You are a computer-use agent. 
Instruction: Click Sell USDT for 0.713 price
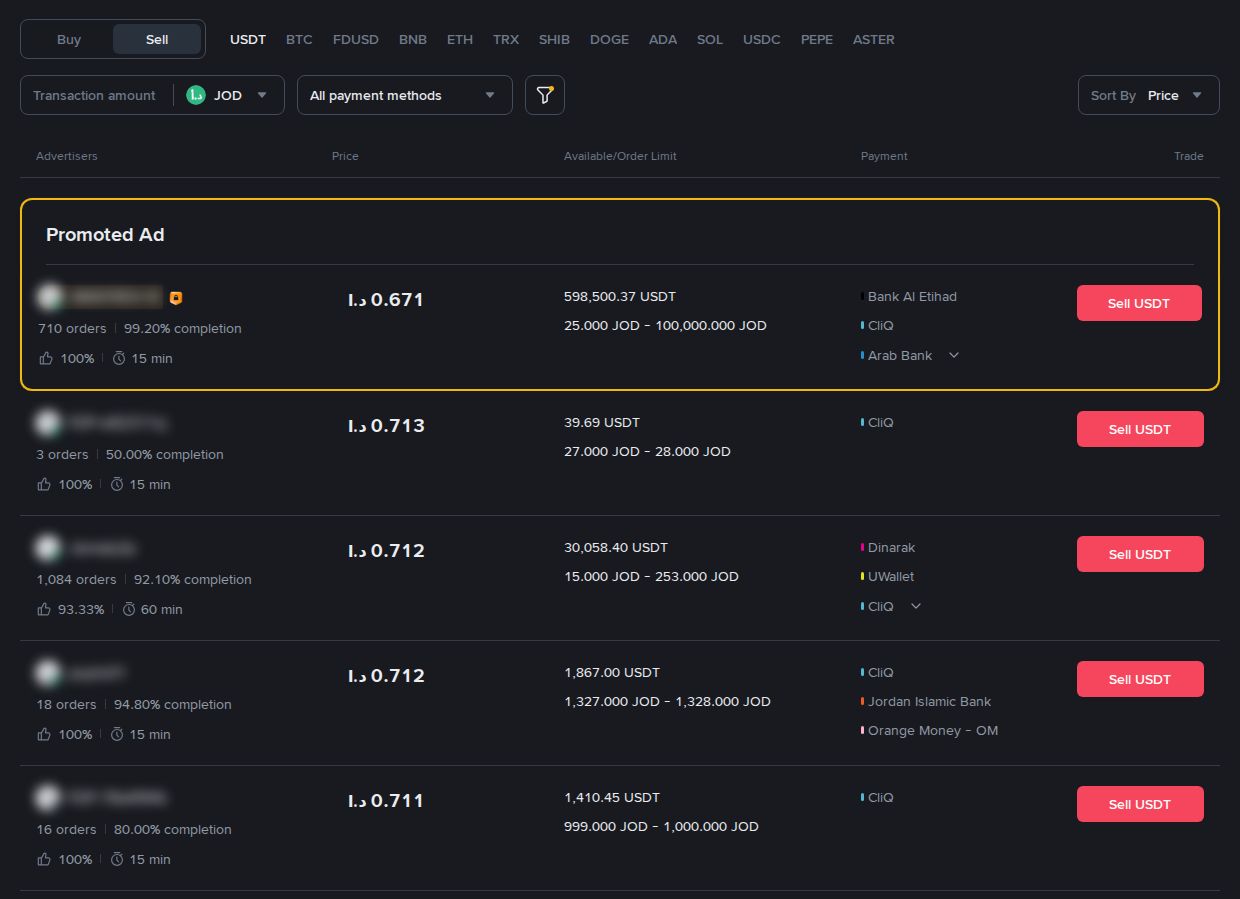[x=1140, y=429]
